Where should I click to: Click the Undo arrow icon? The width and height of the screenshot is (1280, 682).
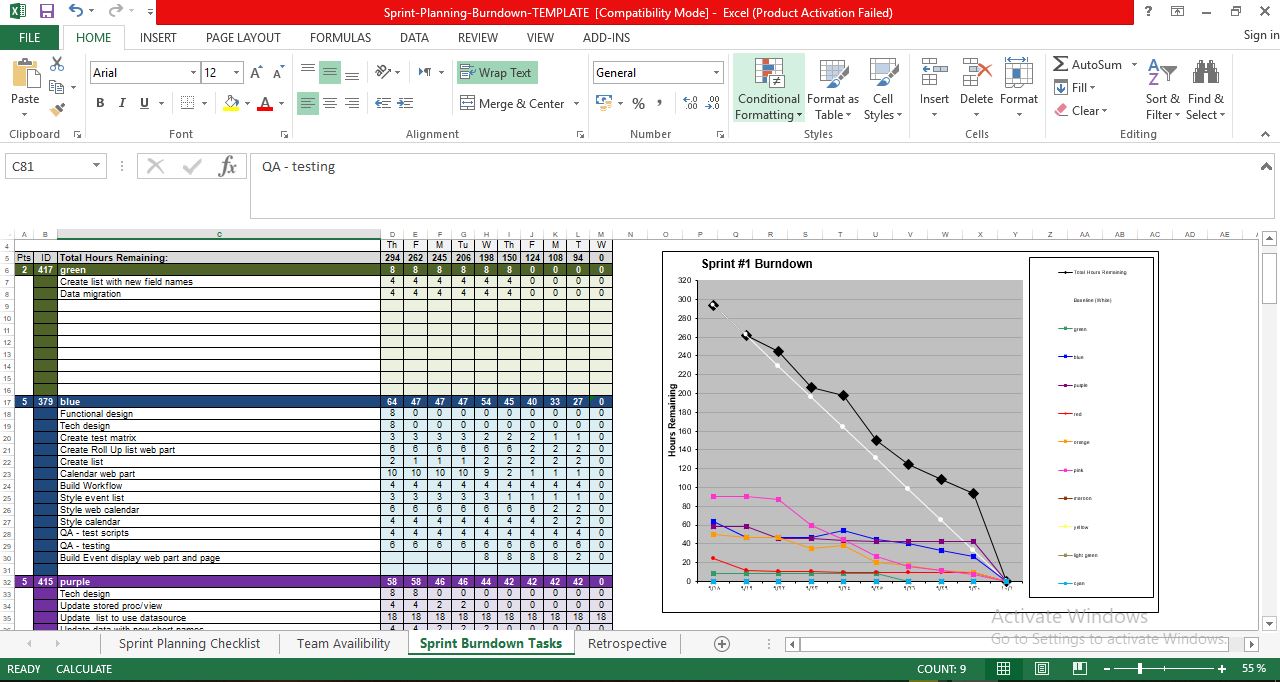pos(76,12)
